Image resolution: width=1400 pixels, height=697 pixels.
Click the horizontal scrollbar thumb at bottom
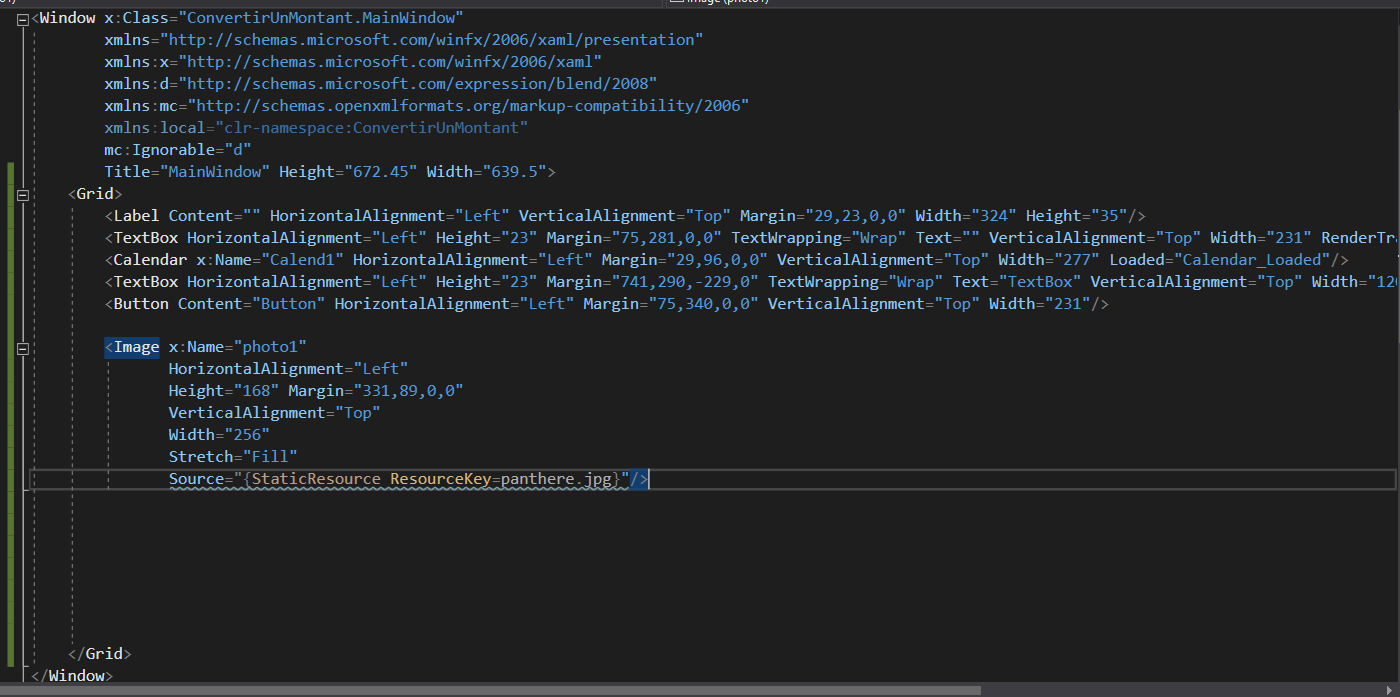[490, 690]
